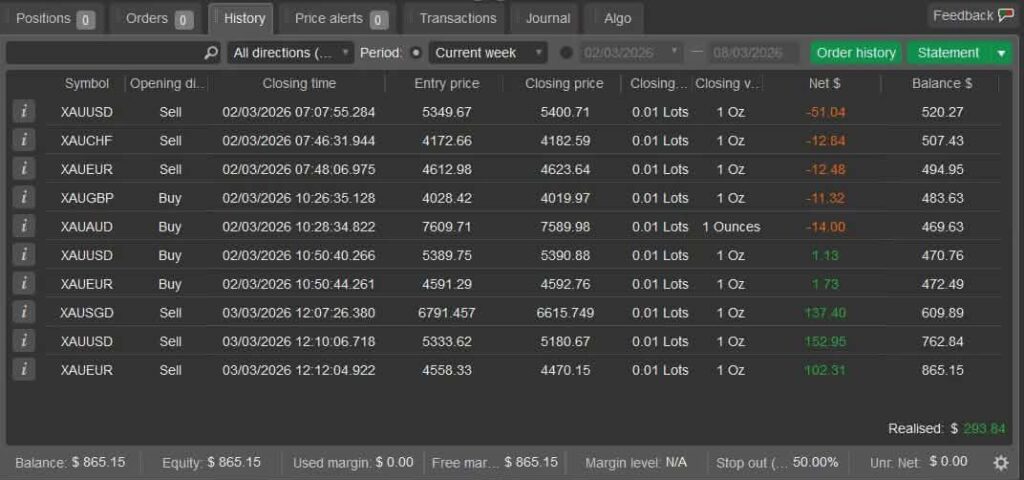View info for the XAUAUD trade
Image resolution: width=1024 pixels, height=480 pixels.
coord(23,227)
